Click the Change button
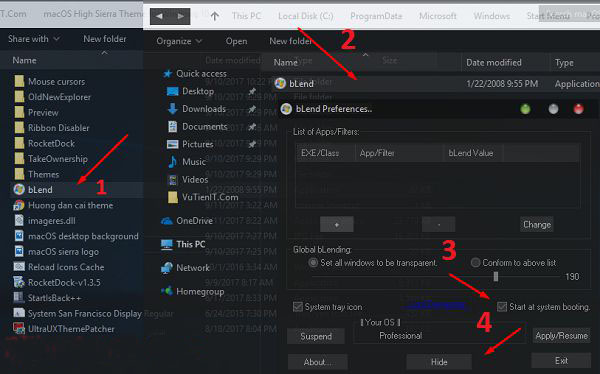Image resolution: width=600 pixels, height=374 pixels. (537, 224)
